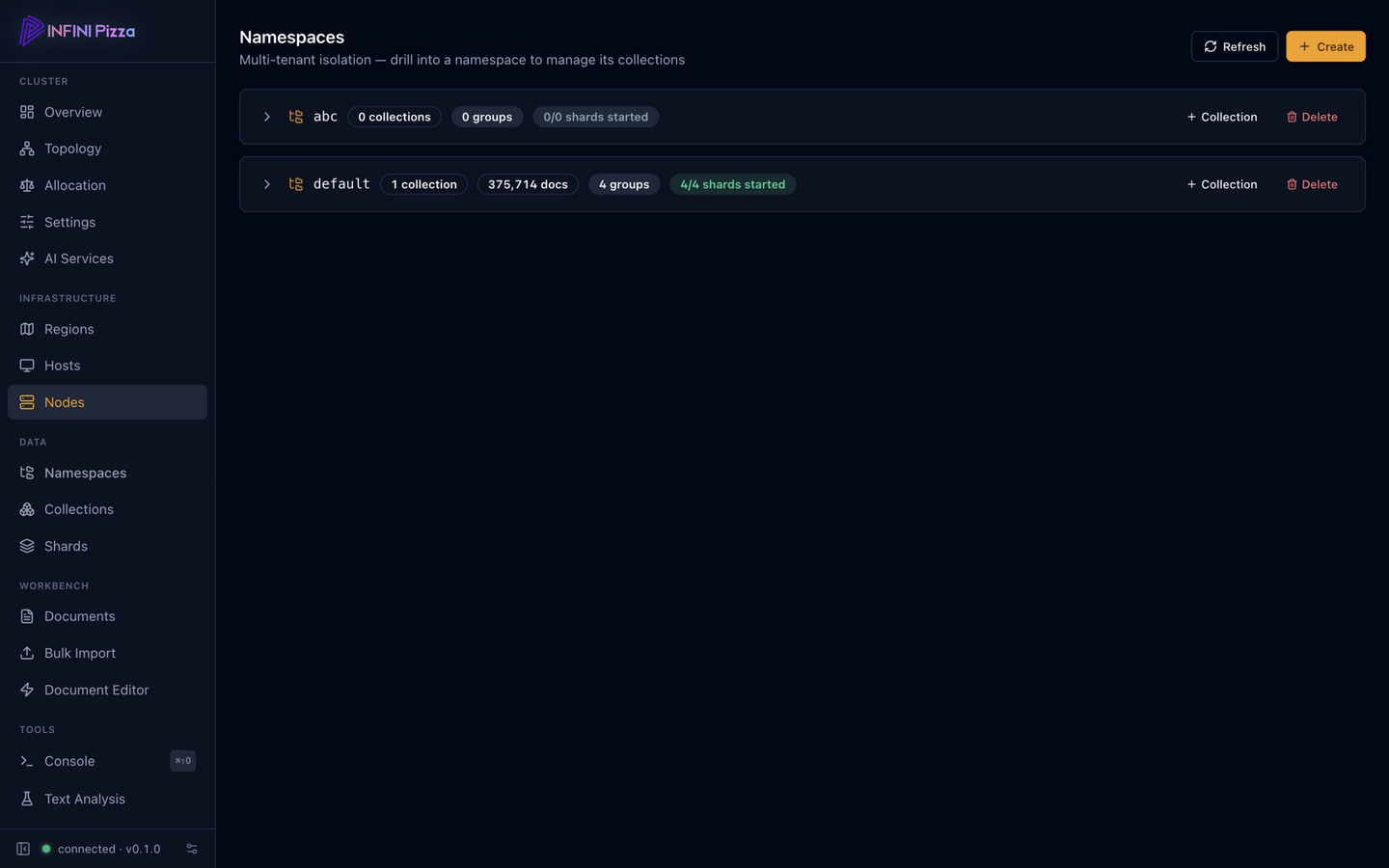Open the Settings sliders icon in sidebar
Image resolution: width=1389 pixels, height=868 pixels.
(27, 222)
